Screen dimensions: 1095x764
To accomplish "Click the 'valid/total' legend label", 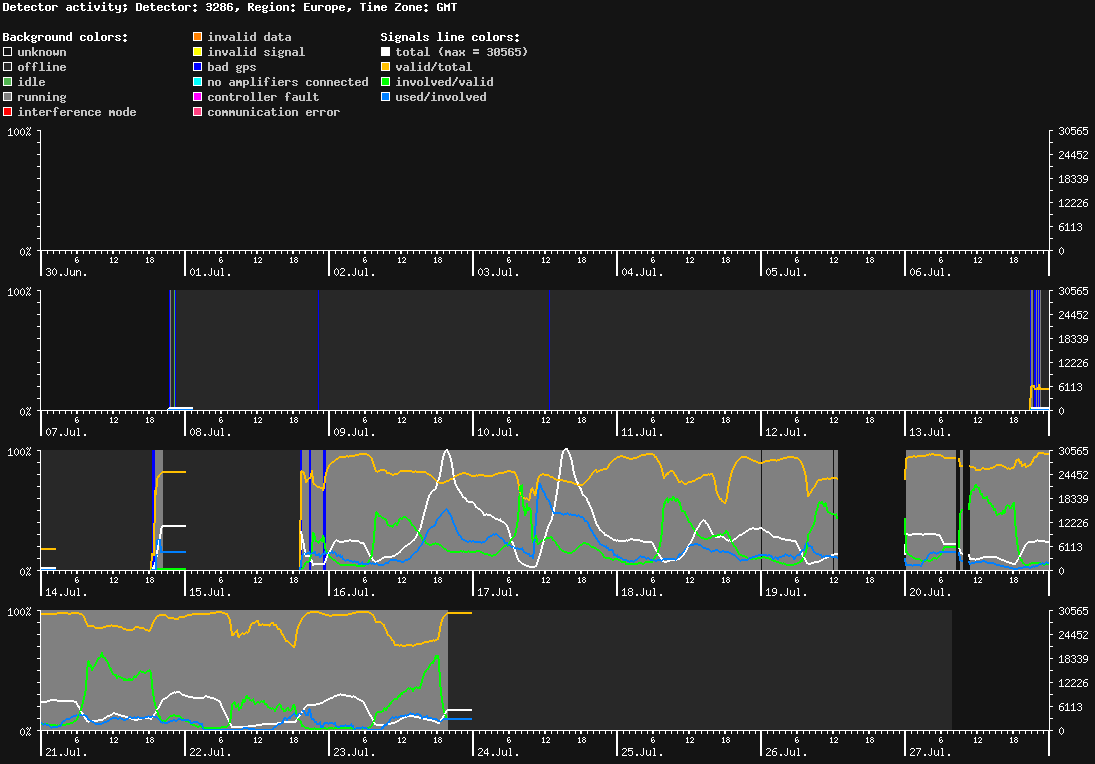I will tap(434, 67).
